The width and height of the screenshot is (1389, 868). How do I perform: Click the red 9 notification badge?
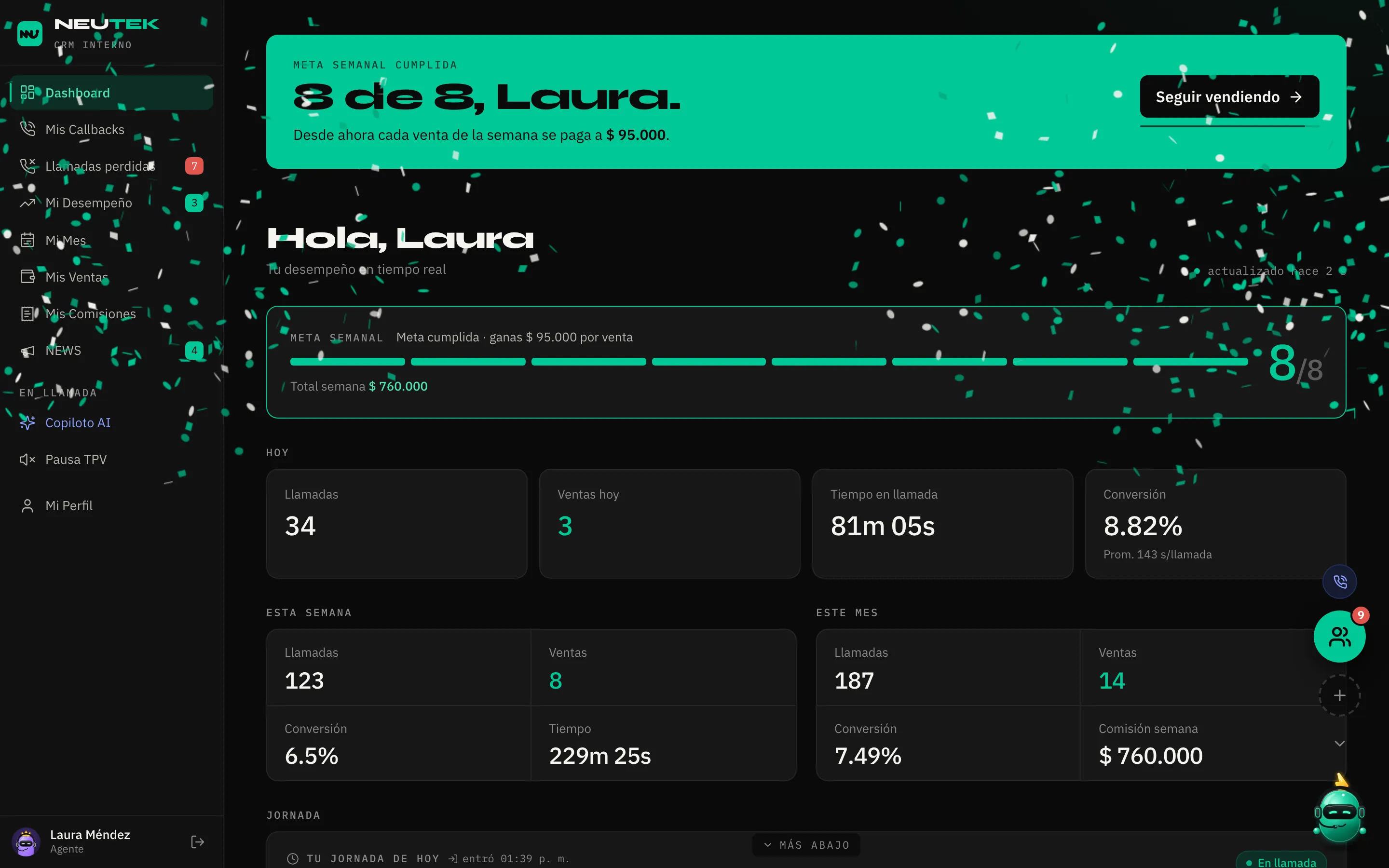coord(1360,615)
